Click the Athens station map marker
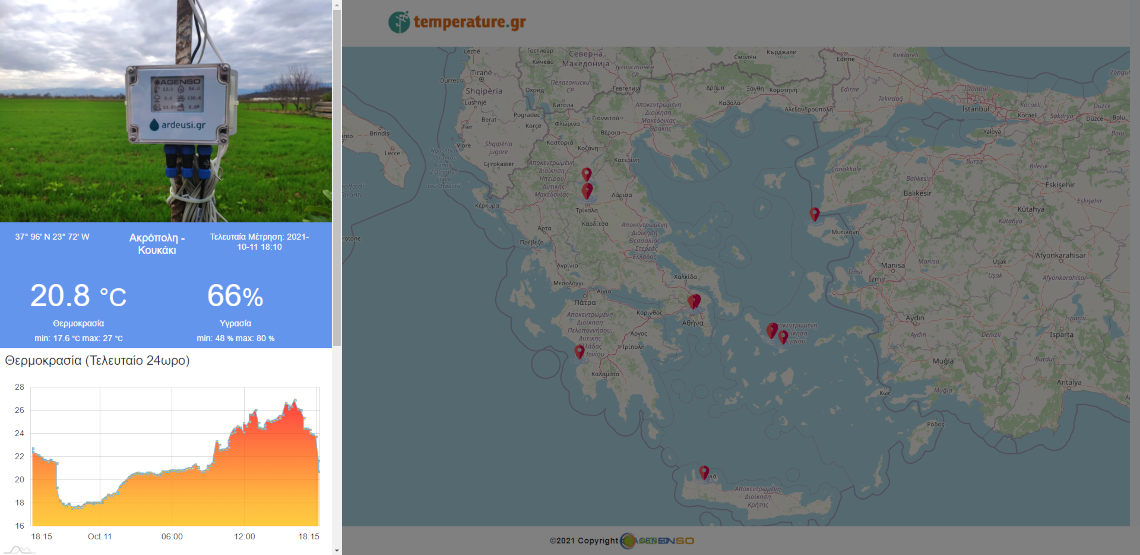1140x555 pixels. tap(693, 301)
